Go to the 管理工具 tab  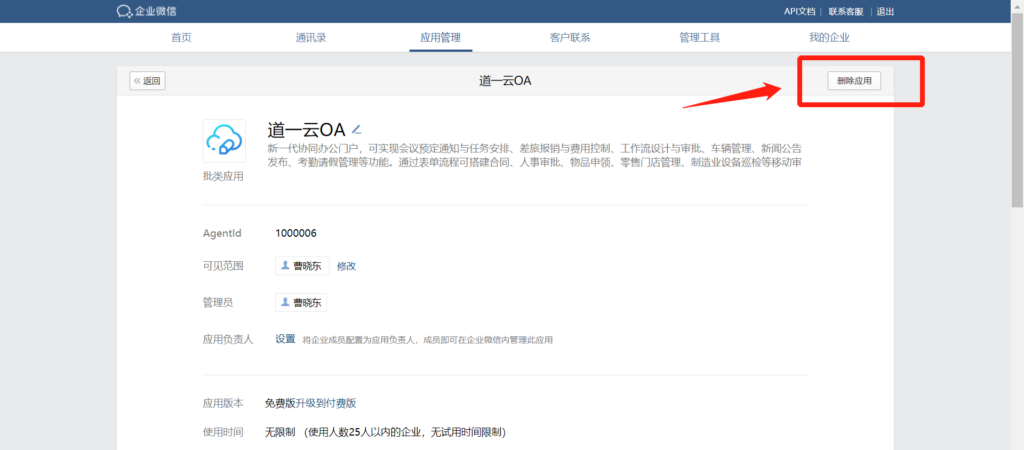pyautogui.click(x=699, y=37)
